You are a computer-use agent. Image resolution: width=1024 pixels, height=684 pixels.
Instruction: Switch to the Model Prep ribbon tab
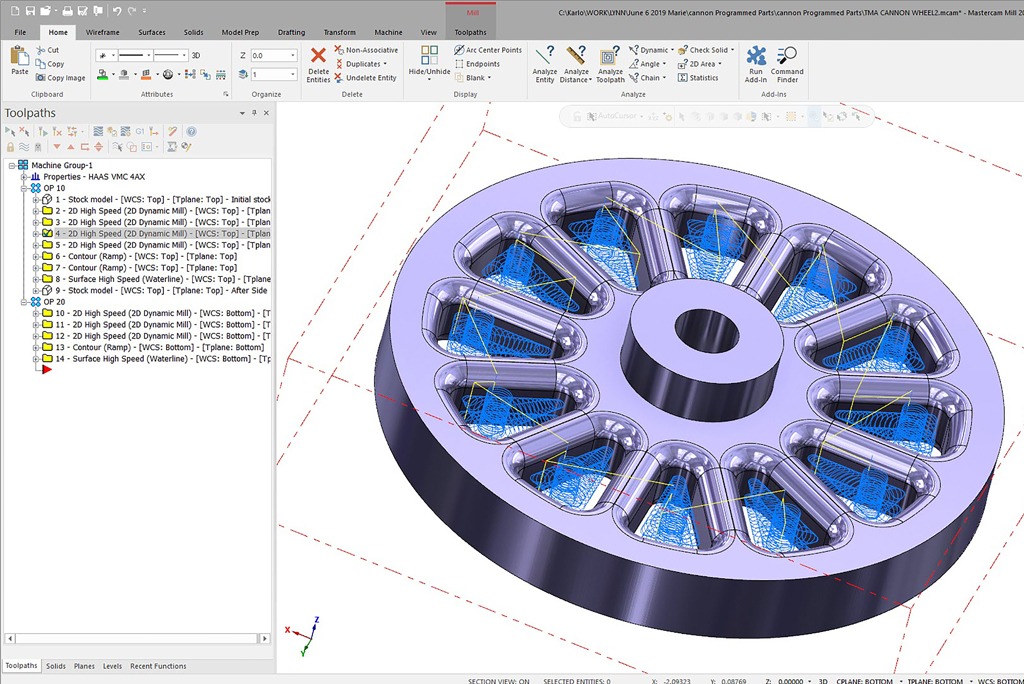(240, 32)
